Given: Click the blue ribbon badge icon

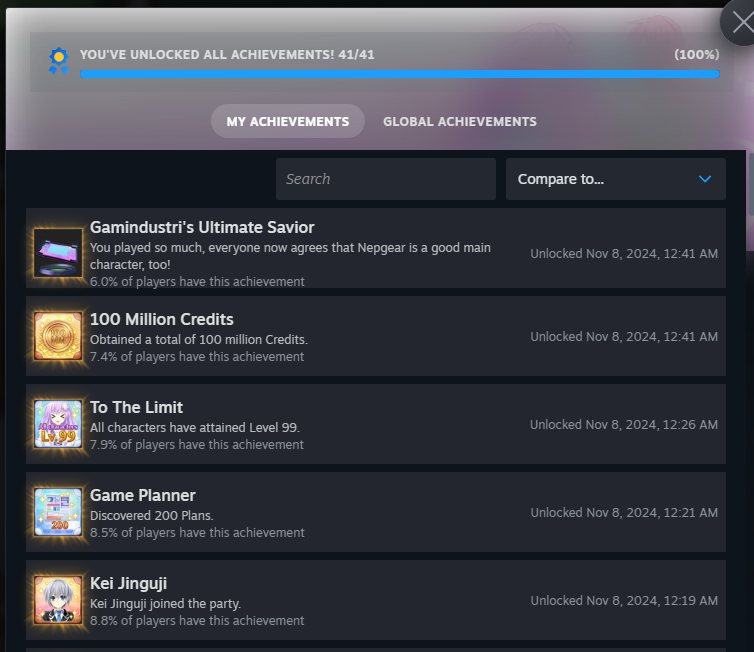Looking at the screenshot, I should [59, 61].
